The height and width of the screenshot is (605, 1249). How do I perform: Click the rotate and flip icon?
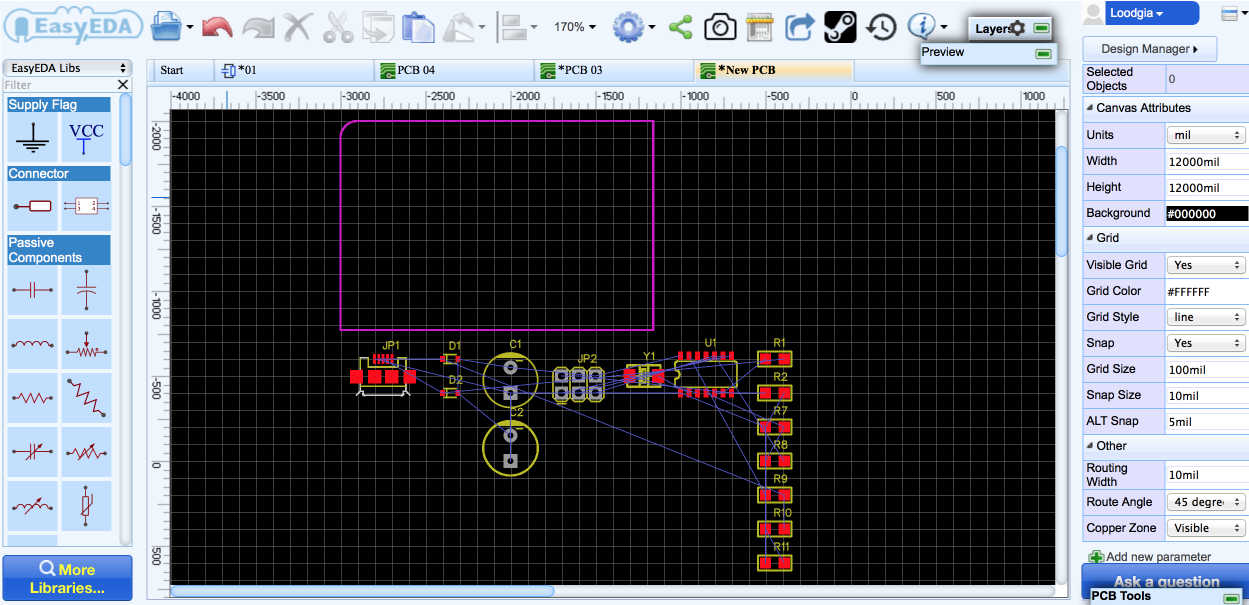(x=461, y=27)
